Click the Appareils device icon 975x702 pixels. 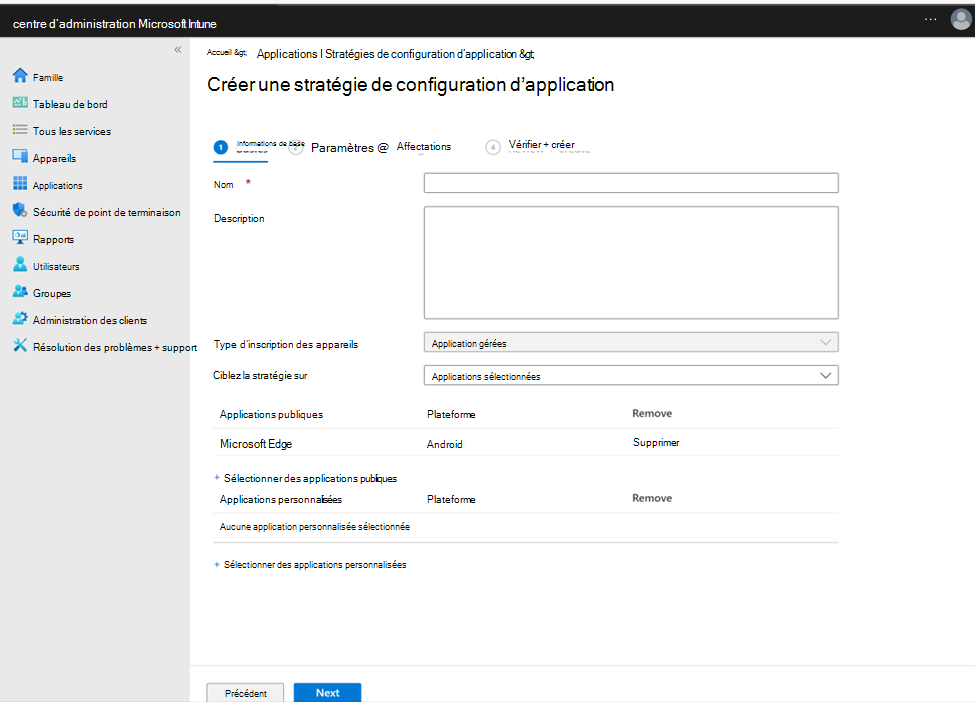click(20, 156)
